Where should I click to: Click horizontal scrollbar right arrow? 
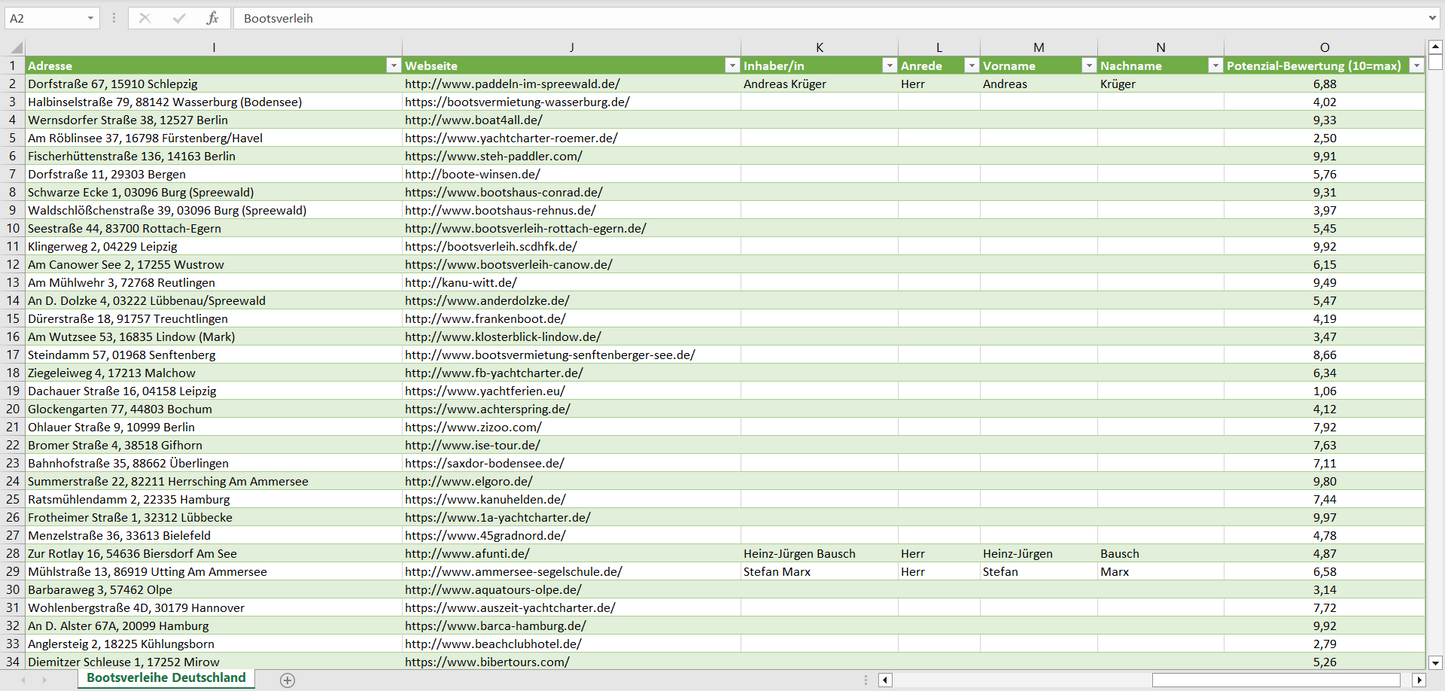coord(1418,680)
